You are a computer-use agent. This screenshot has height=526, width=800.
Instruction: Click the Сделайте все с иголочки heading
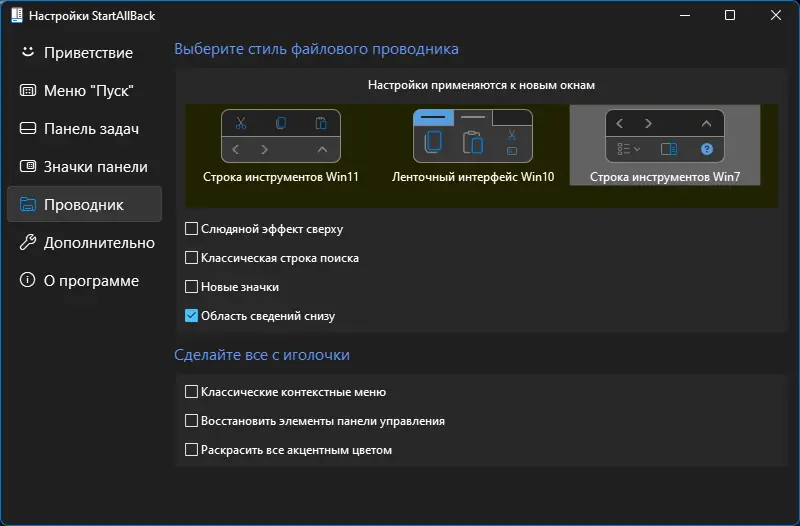coord(262,355)
